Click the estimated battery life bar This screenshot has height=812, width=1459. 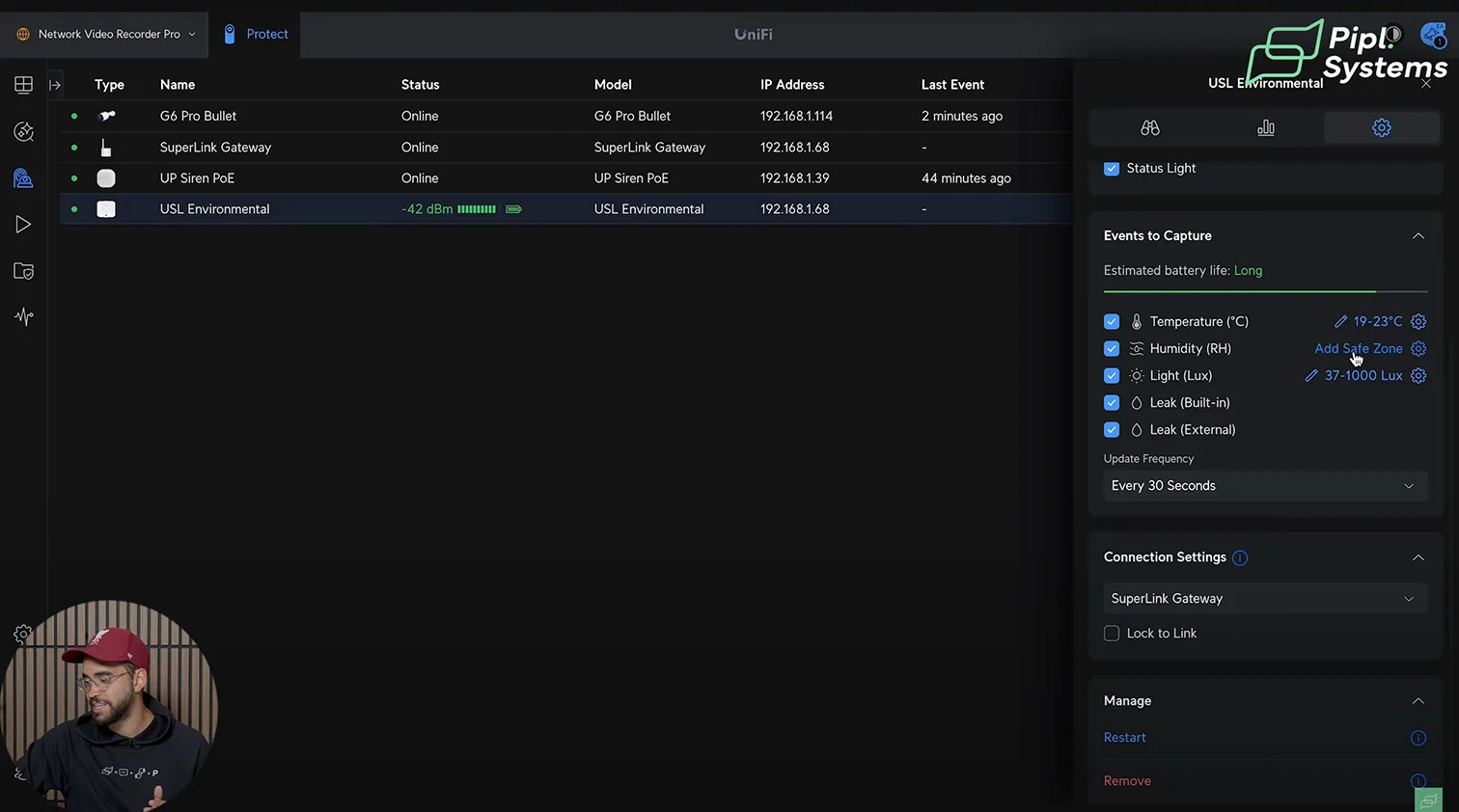point(1265,291)
